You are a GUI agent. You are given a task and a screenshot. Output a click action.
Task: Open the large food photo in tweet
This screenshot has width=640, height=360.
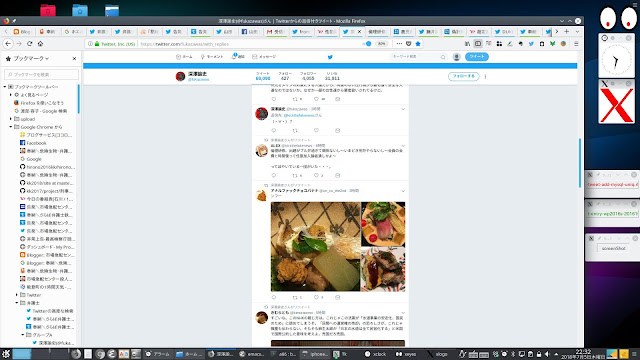[316, 246]
